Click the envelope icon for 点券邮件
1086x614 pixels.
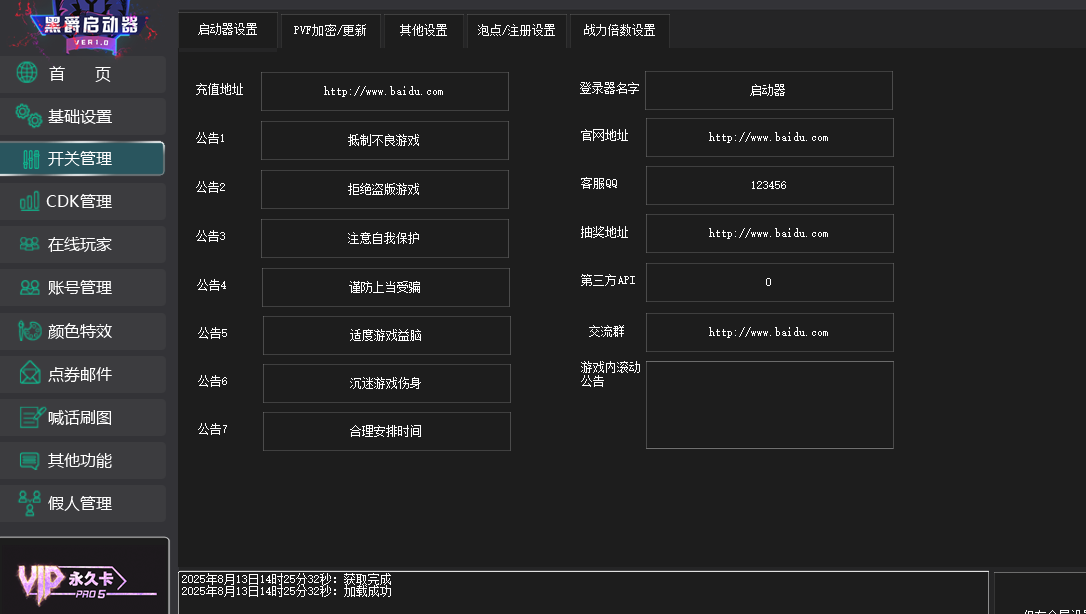click(30, 374)
